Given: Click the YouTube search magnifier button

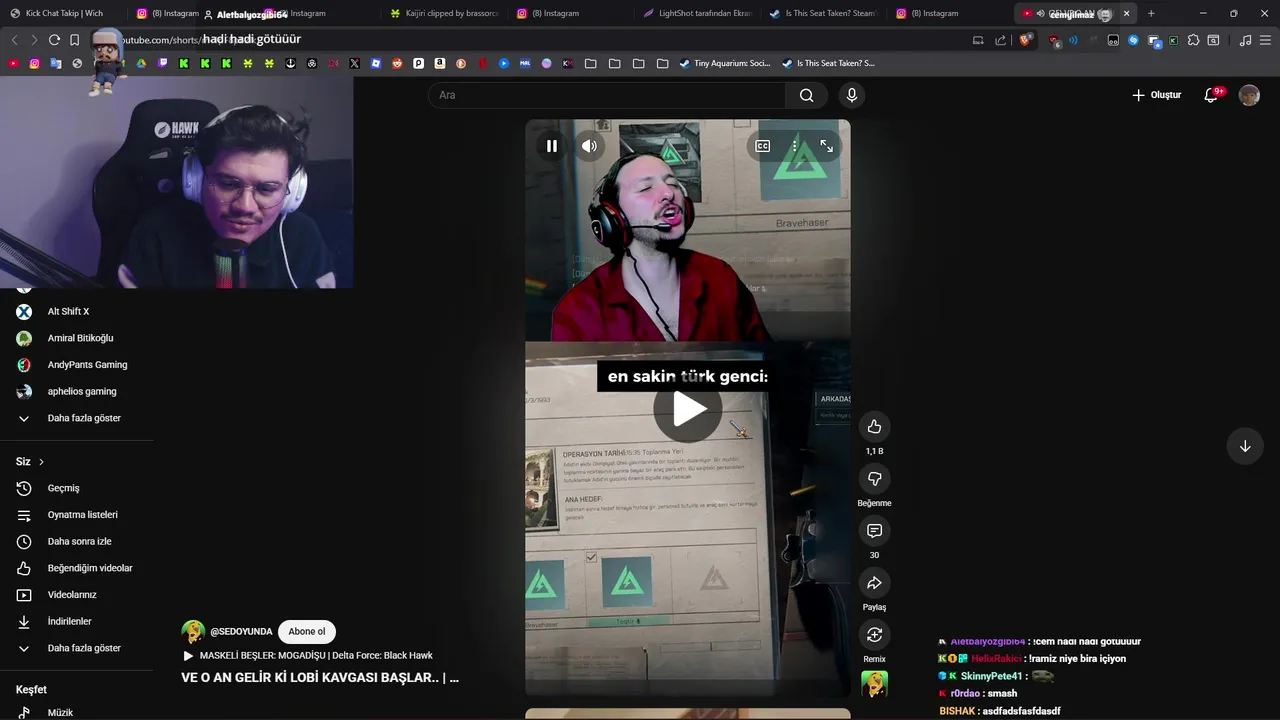Looking at the screenshot, I should click(x=806, y=95).
